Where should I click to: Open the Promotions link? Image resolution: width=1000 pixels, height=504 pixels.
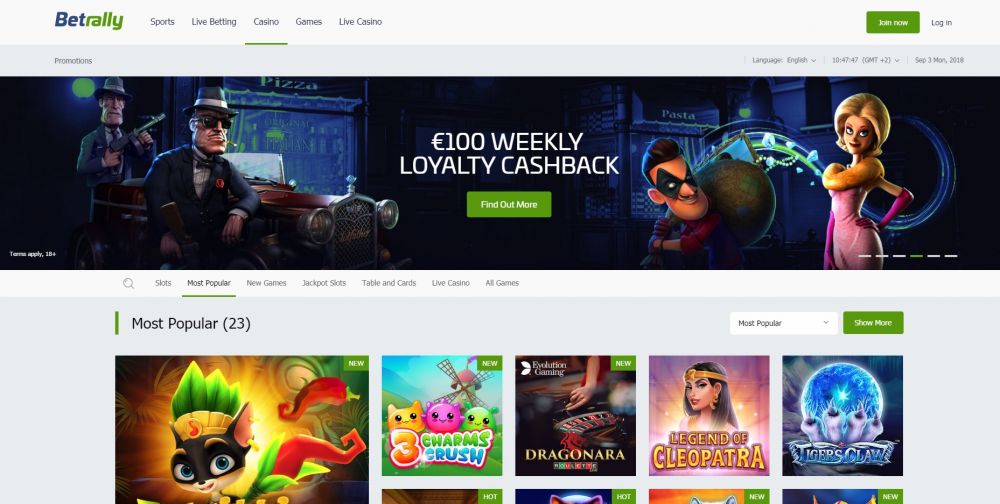click(x=73, y=61)
